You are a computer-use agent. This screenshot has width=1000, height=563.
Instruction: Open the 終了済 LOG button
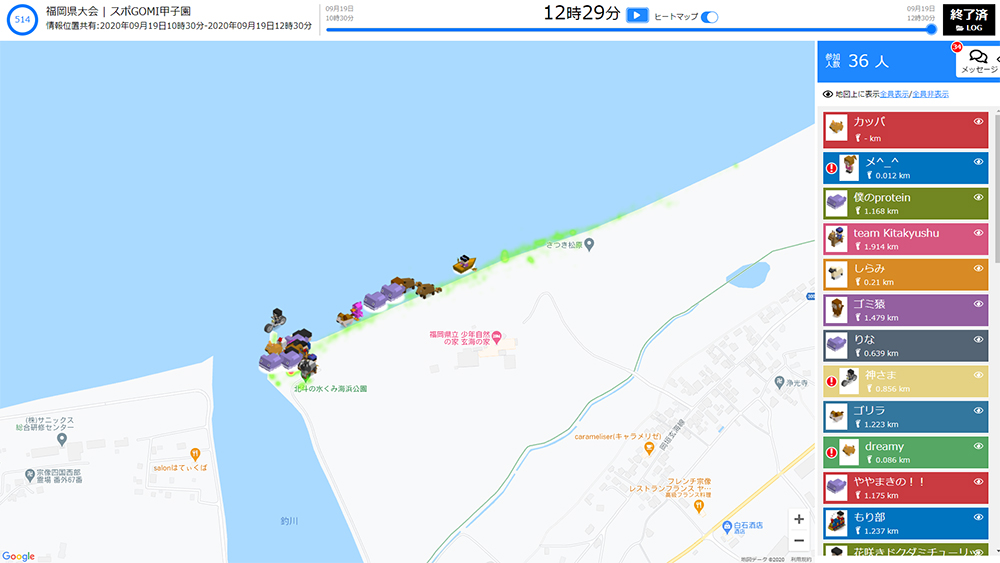point(970,19)
